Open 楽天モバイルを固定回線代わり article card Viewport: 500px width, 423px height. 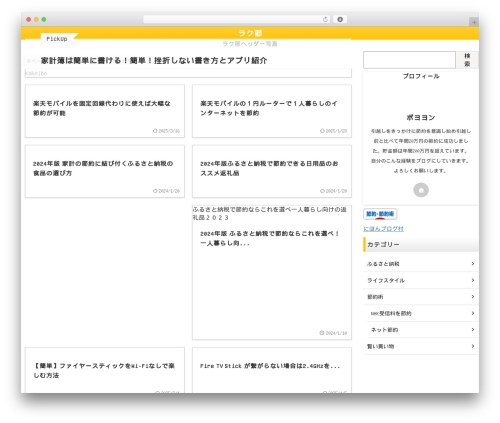click(105, 111)
